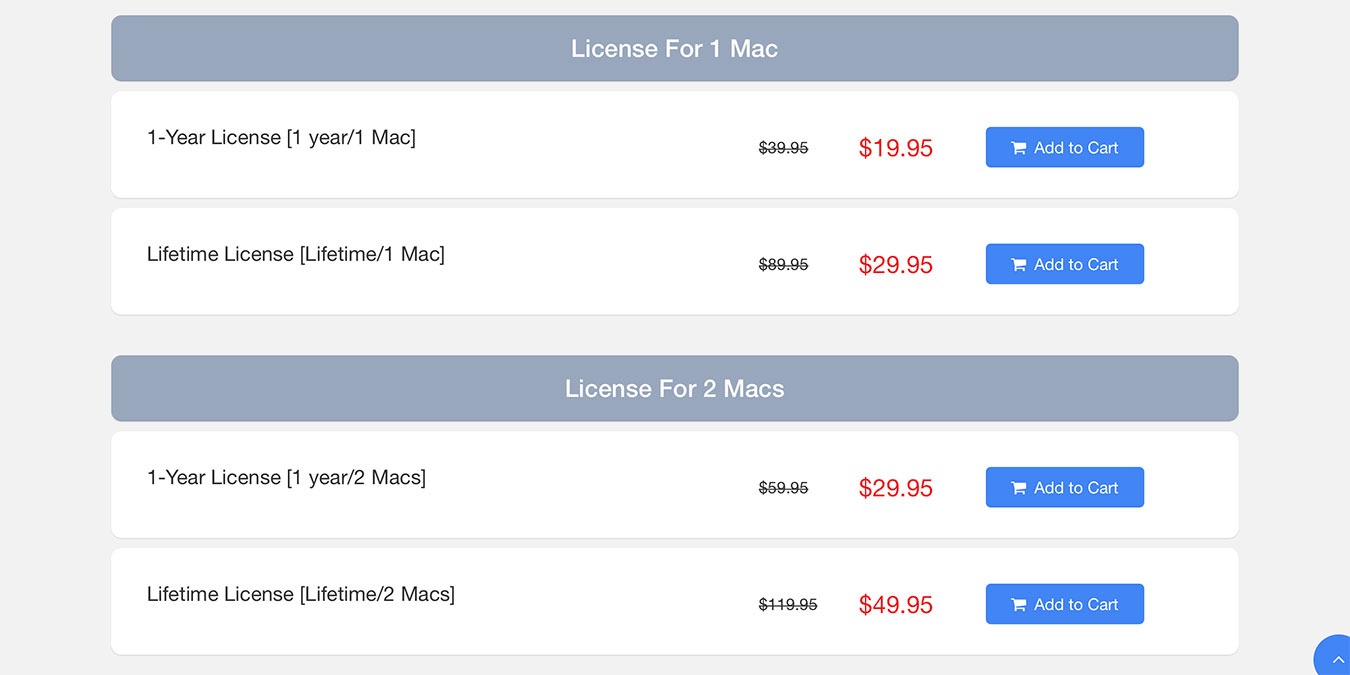Add the Lifetime License for 1 Mac to cart
The image size is (1350, 675).
coord(1064,264)
